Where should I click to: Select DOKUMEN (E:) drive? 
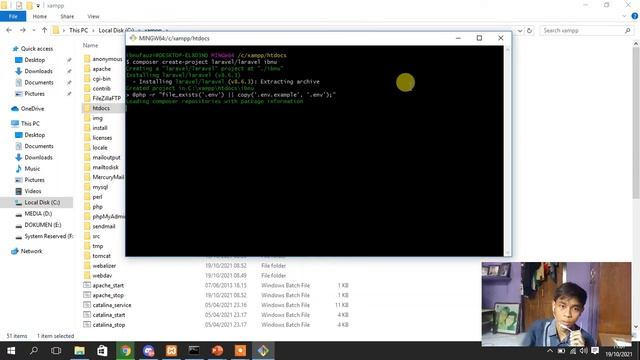click(x=42, y=225)
